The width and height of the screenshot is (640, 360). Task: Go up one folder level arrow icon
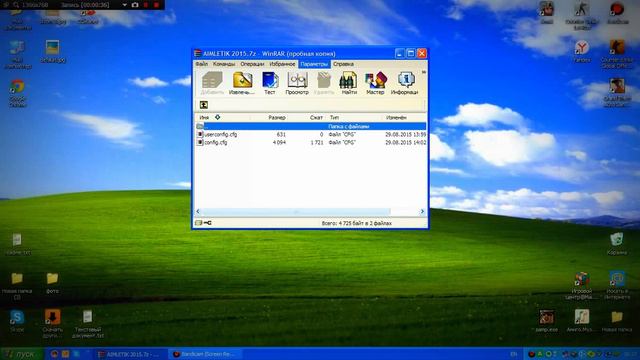point(204,105)
